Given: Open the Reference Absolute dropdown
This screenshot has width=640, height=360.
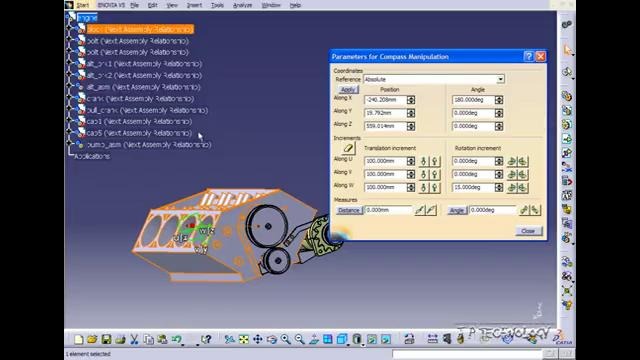Looking at the screenshot, I should (x=500, y=79).
